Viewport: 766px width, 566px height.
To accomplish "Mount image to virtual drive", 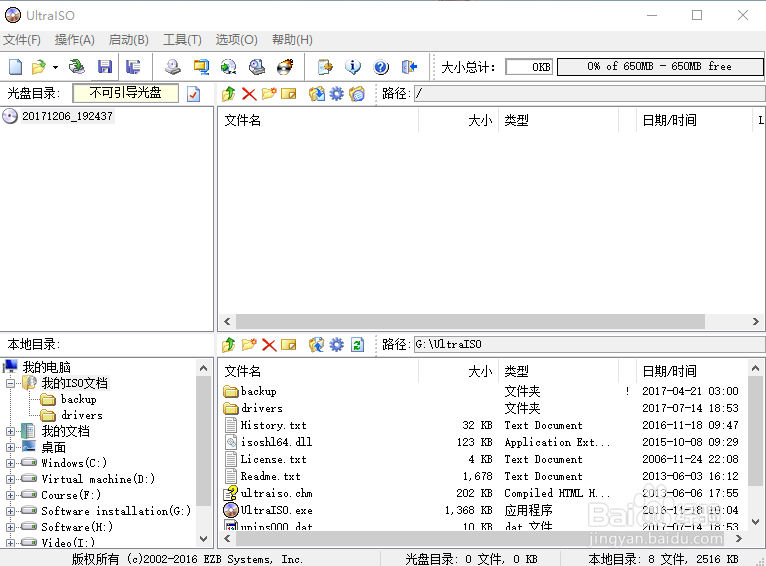I will 256,67.
